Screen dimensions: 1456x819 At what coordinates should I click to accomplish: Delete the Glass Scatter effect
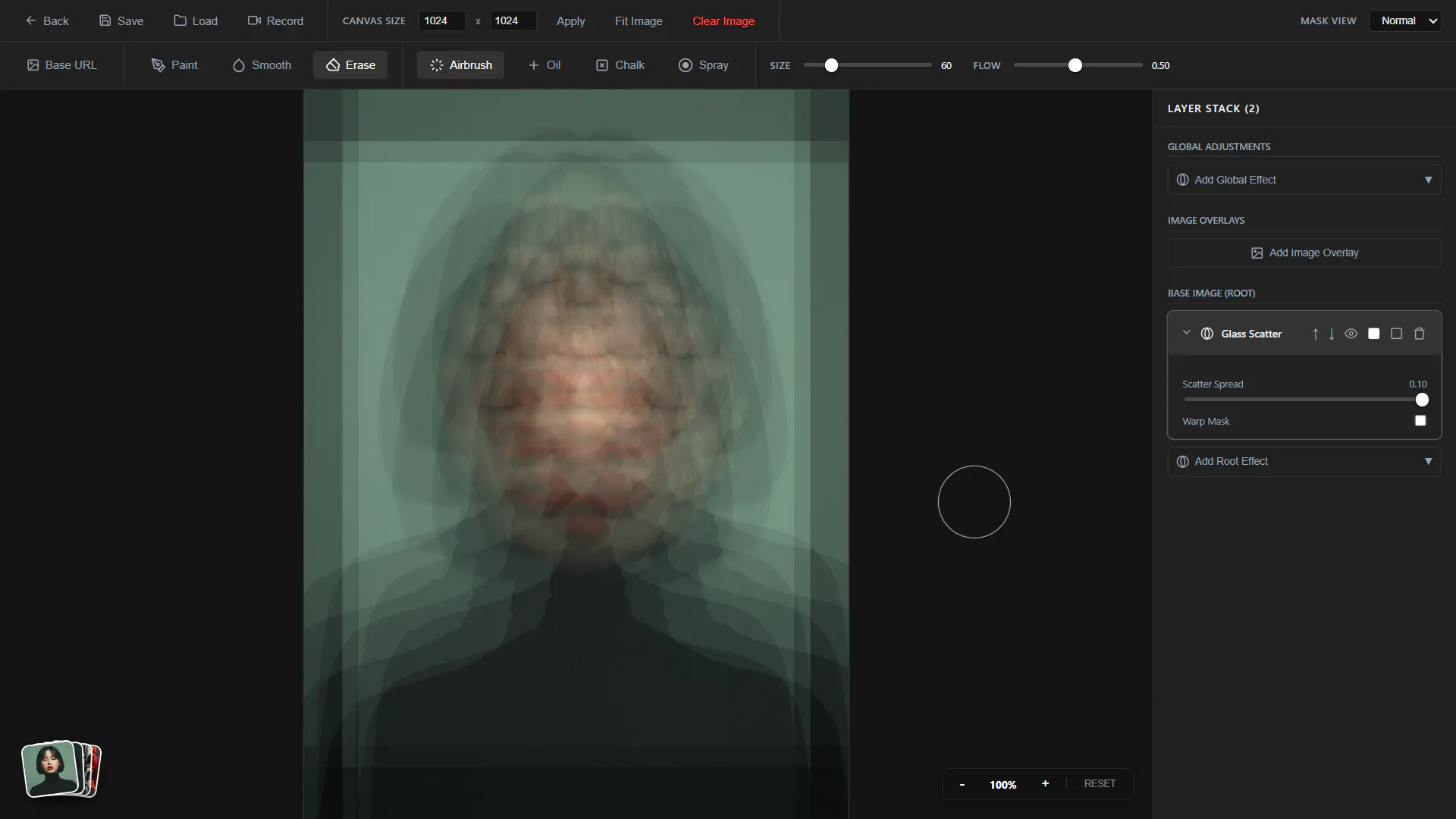[1420, 334]
